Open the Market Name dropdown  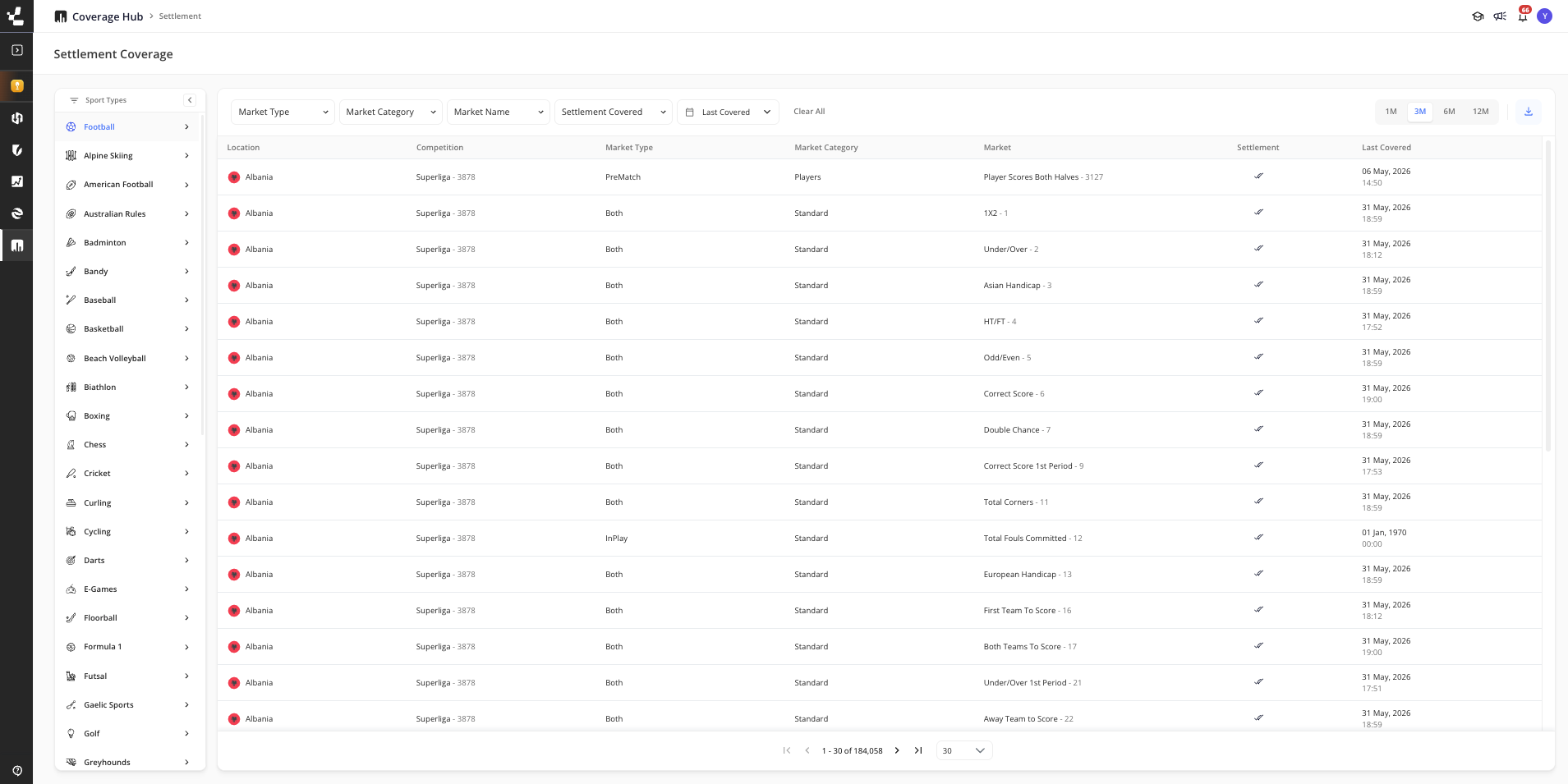coord(498,112)
